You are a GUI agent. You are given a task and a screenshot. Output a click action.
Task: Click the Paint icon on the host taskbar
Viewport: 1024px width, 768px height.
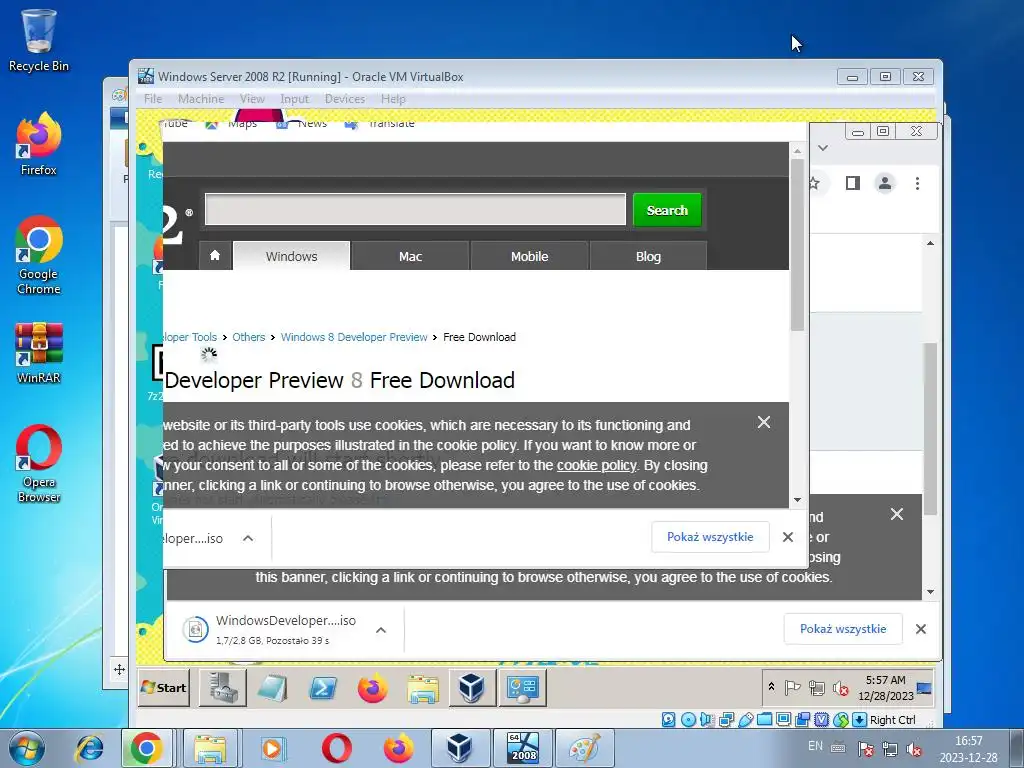click(584, 748)
